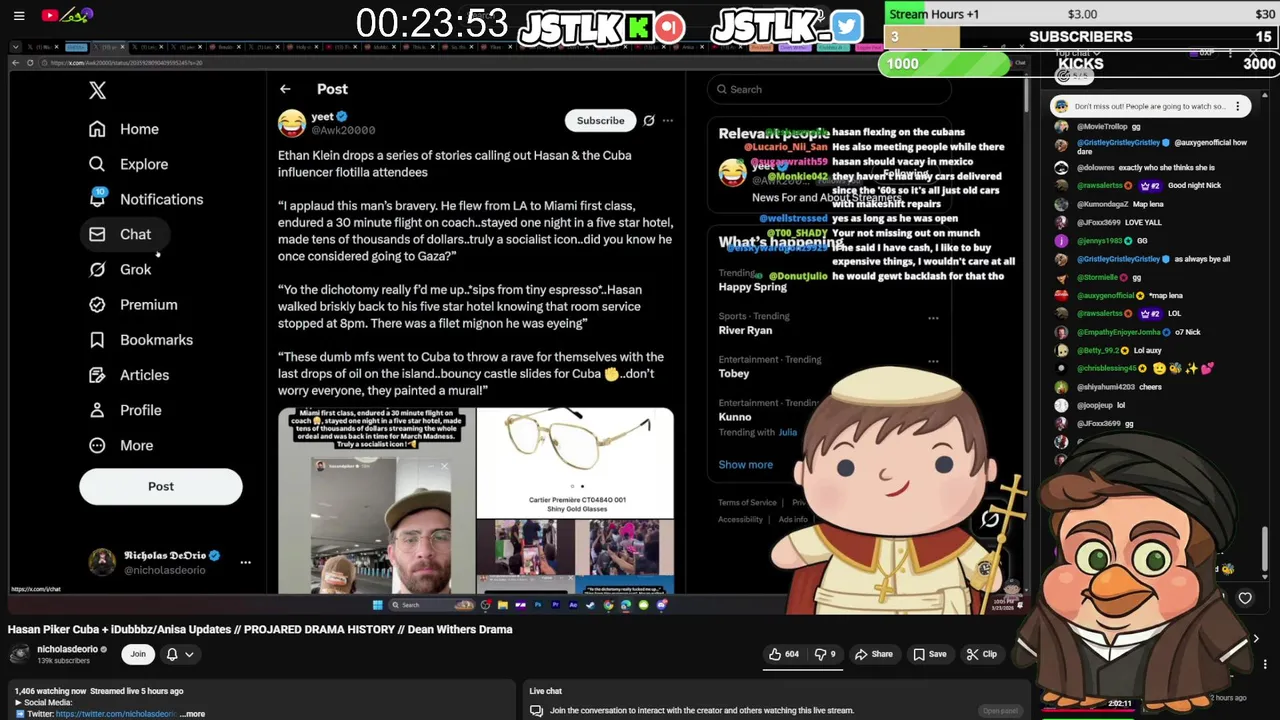Dislike the video thumbs-down button
This screenshot has height=720, width=1280.
tap(825, 654)
